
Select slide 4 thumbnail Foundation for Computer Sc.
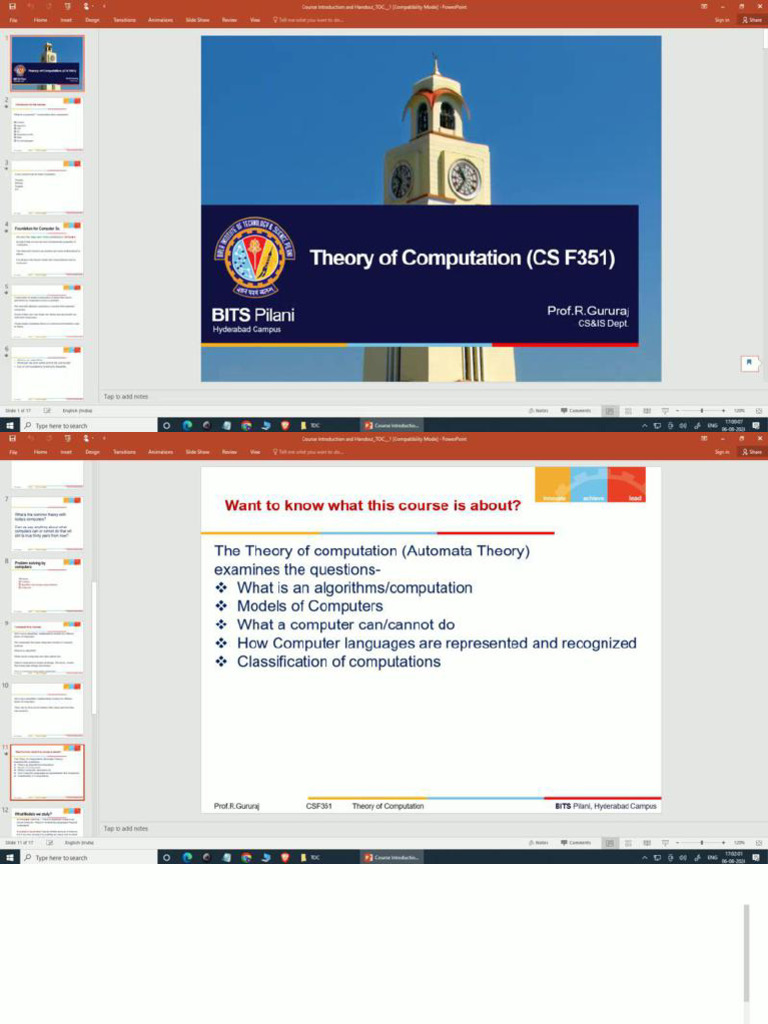point(47,249)
